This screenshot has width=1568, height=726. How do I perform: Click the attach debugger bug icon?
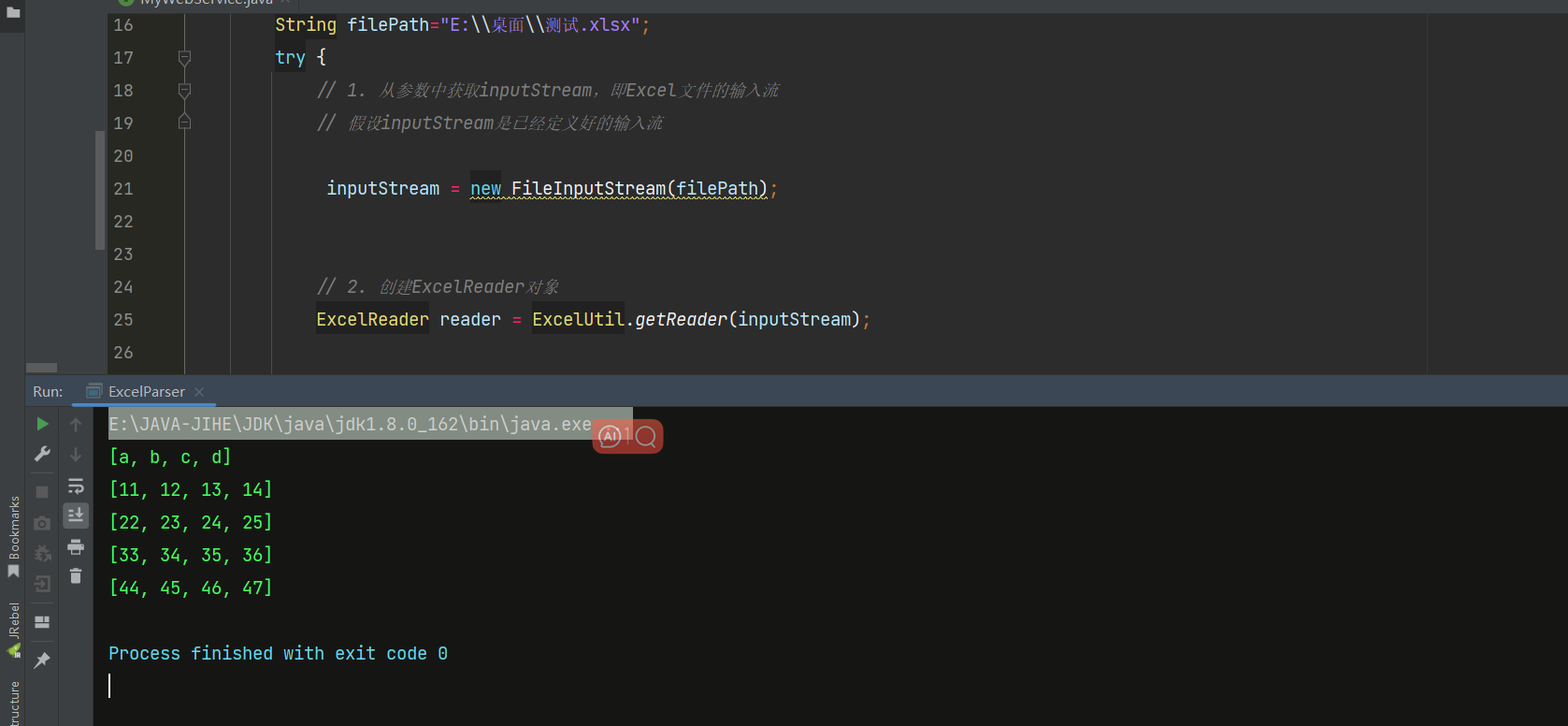coord(42,554)
